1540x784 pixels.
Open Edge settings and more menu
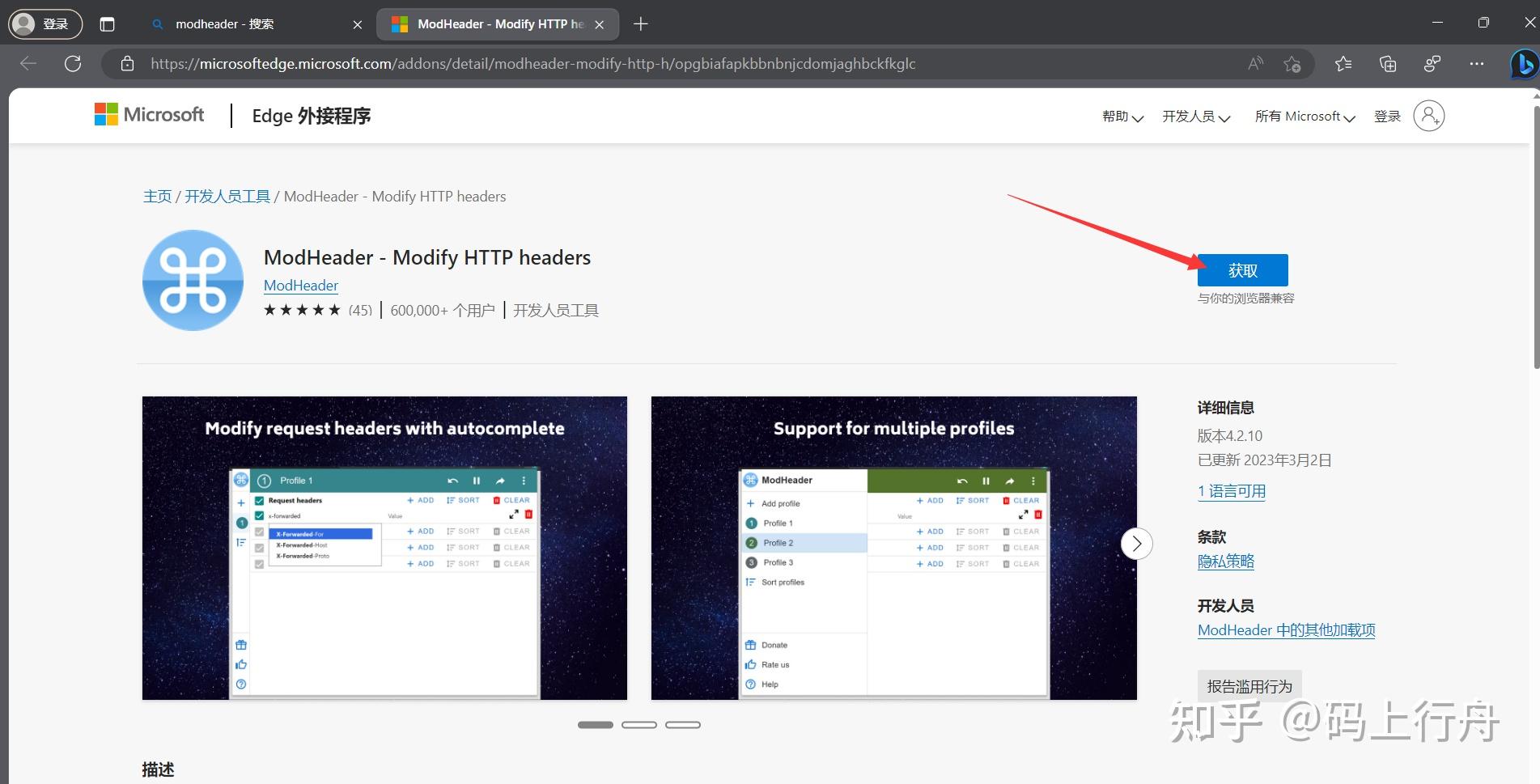pos(1477,64)
